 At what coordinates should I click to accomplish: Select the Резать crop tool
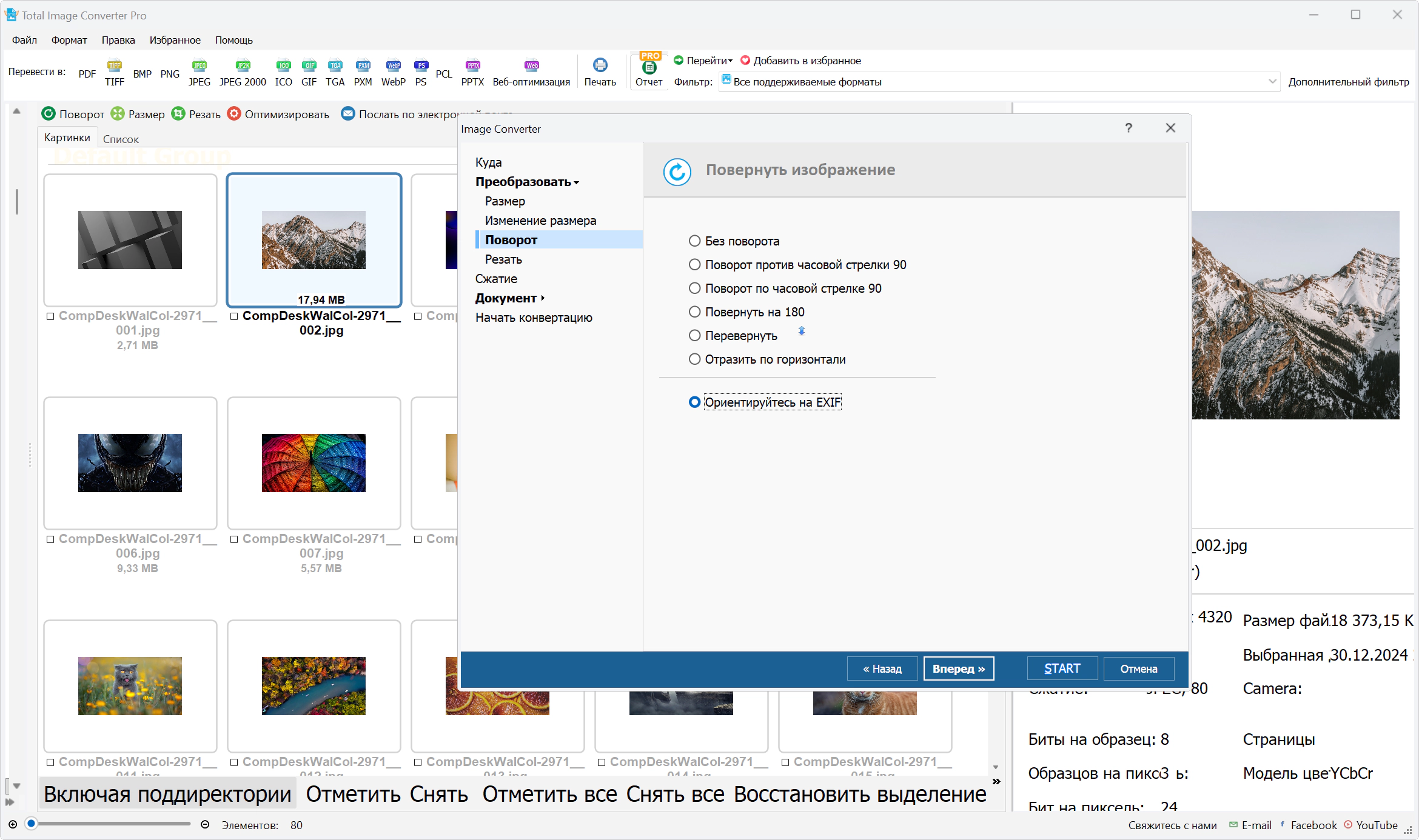[x=196, y=114]
